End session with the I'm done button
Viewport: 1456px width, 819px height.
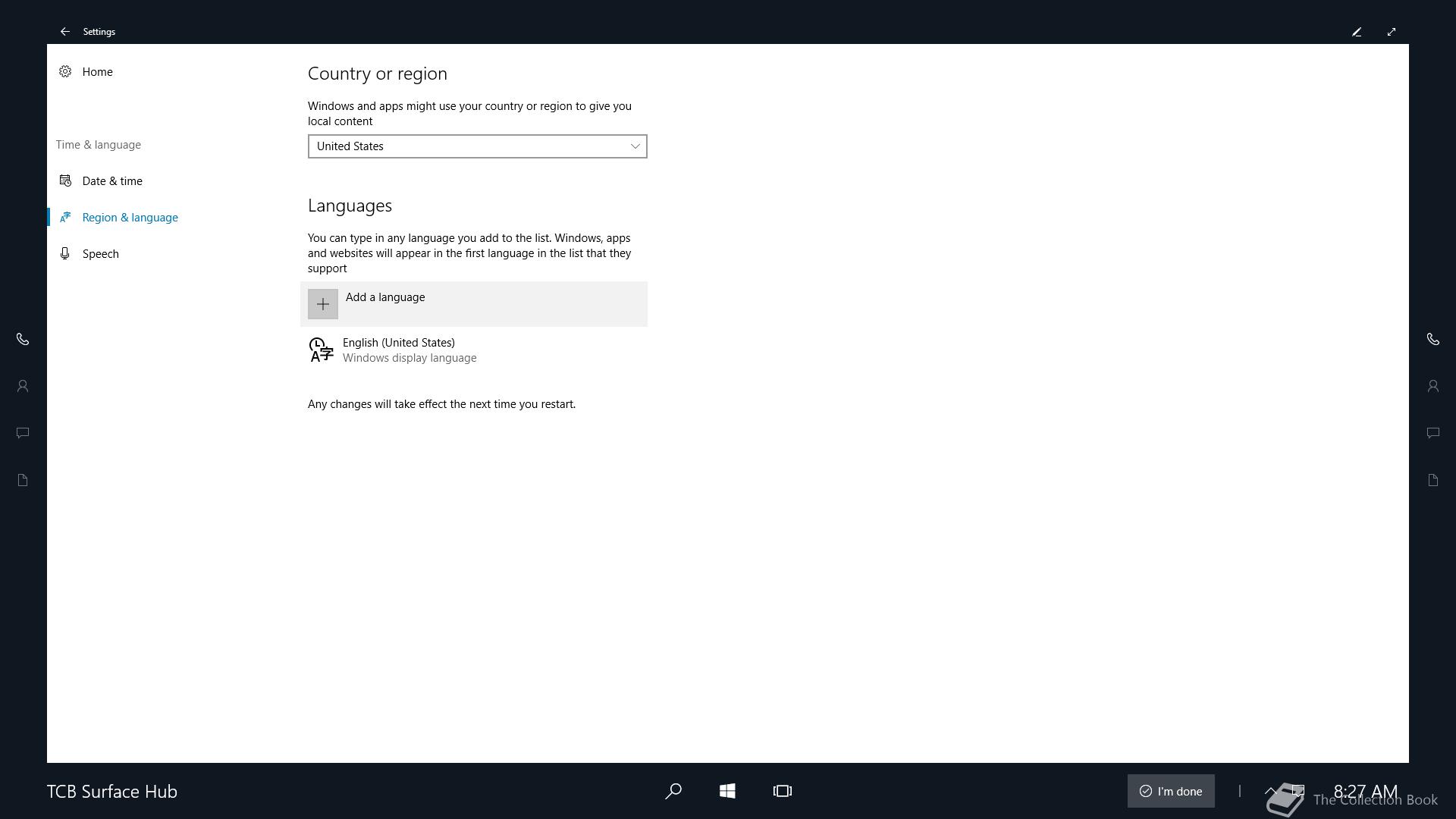[1171, 791]
